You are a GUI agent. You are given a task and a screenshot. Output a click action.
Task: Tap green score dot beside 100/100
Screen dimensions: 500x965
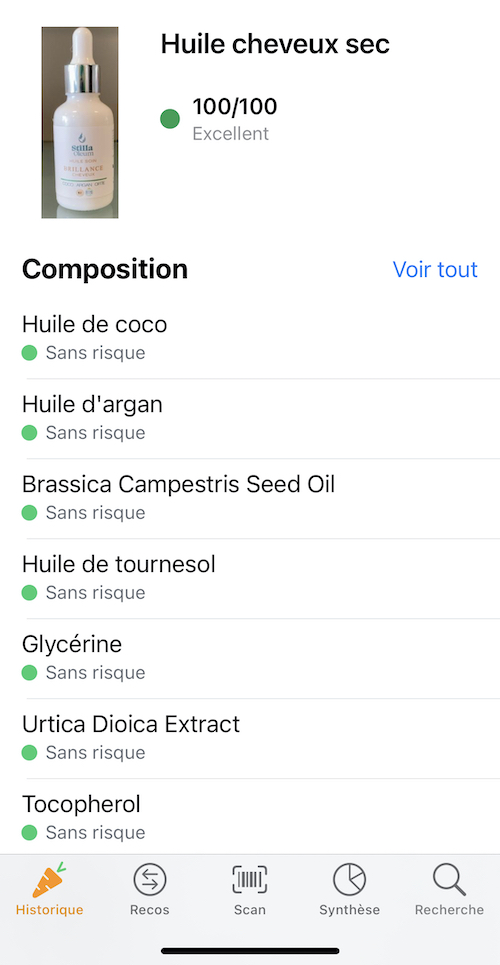point(170,119)
